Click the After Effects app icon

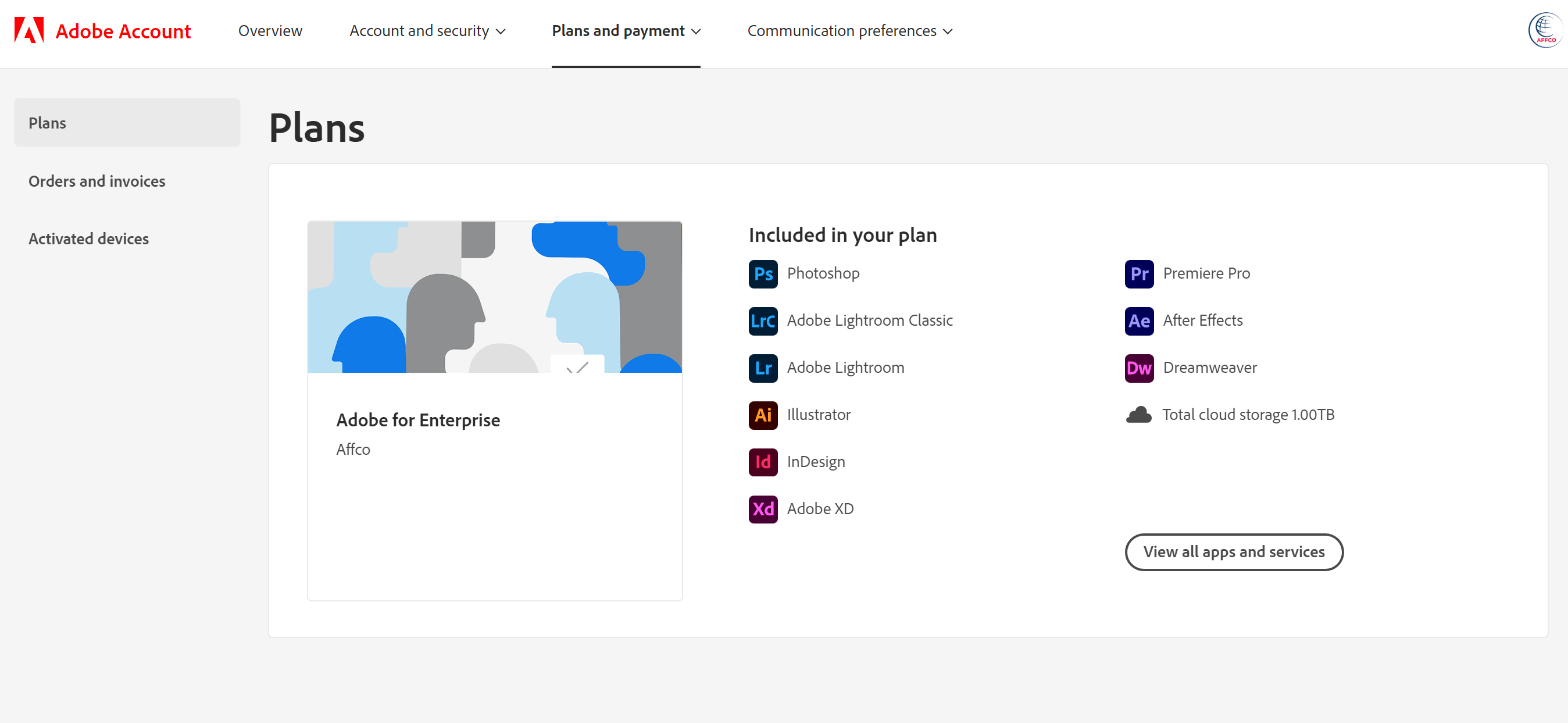[x=1139, y=320]
